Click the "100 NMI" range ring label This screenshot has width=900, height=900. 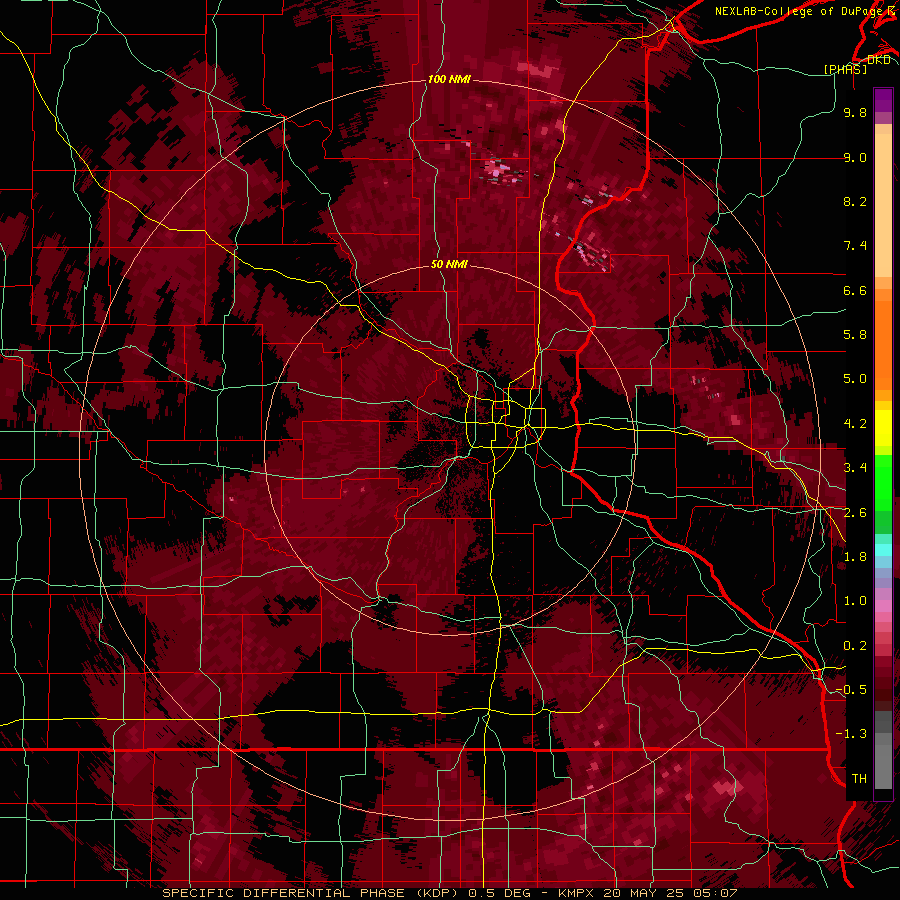coord(449,79)
